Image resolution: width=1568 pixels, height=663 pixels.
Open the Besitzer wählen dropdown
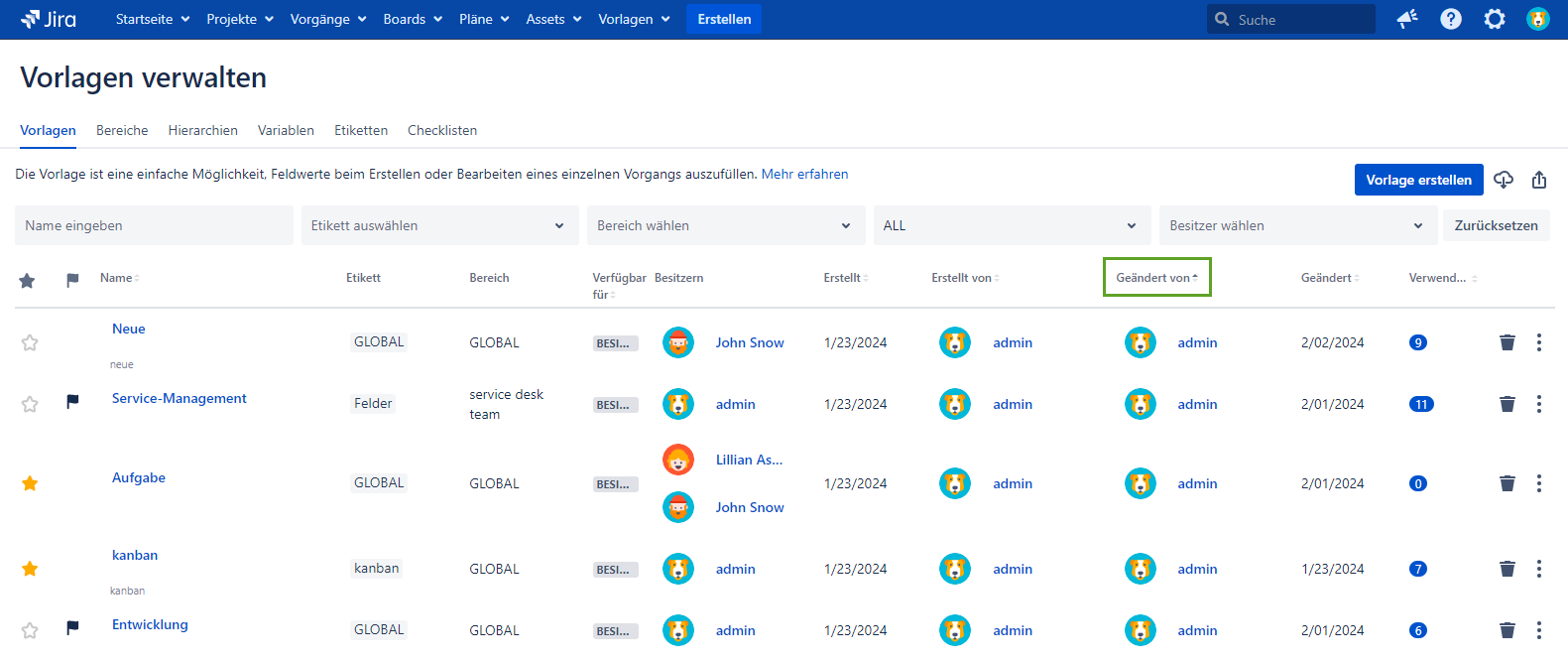pos(1297,225)
